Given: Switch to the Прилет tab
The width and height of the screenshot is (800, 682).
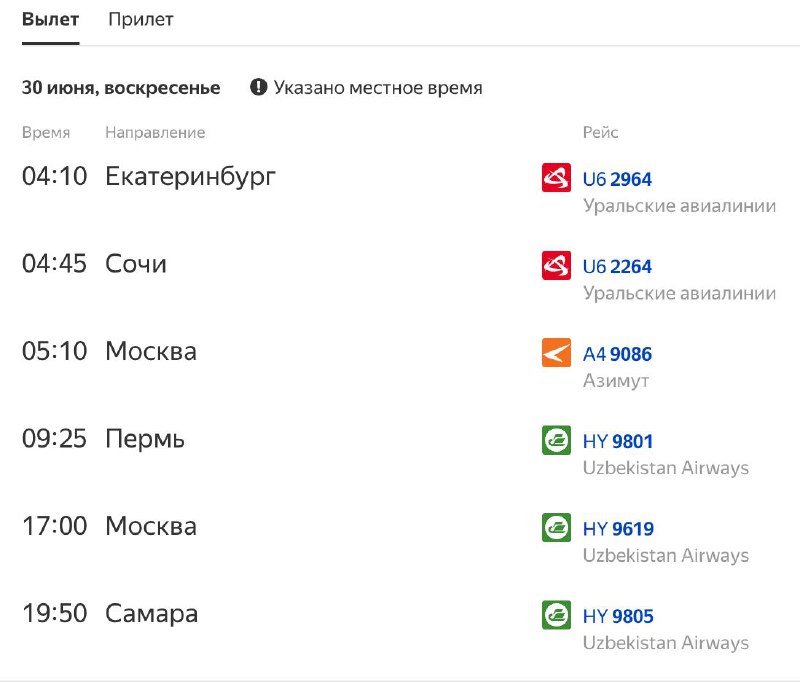Looking at the screenshot, I should pos(141,19).
